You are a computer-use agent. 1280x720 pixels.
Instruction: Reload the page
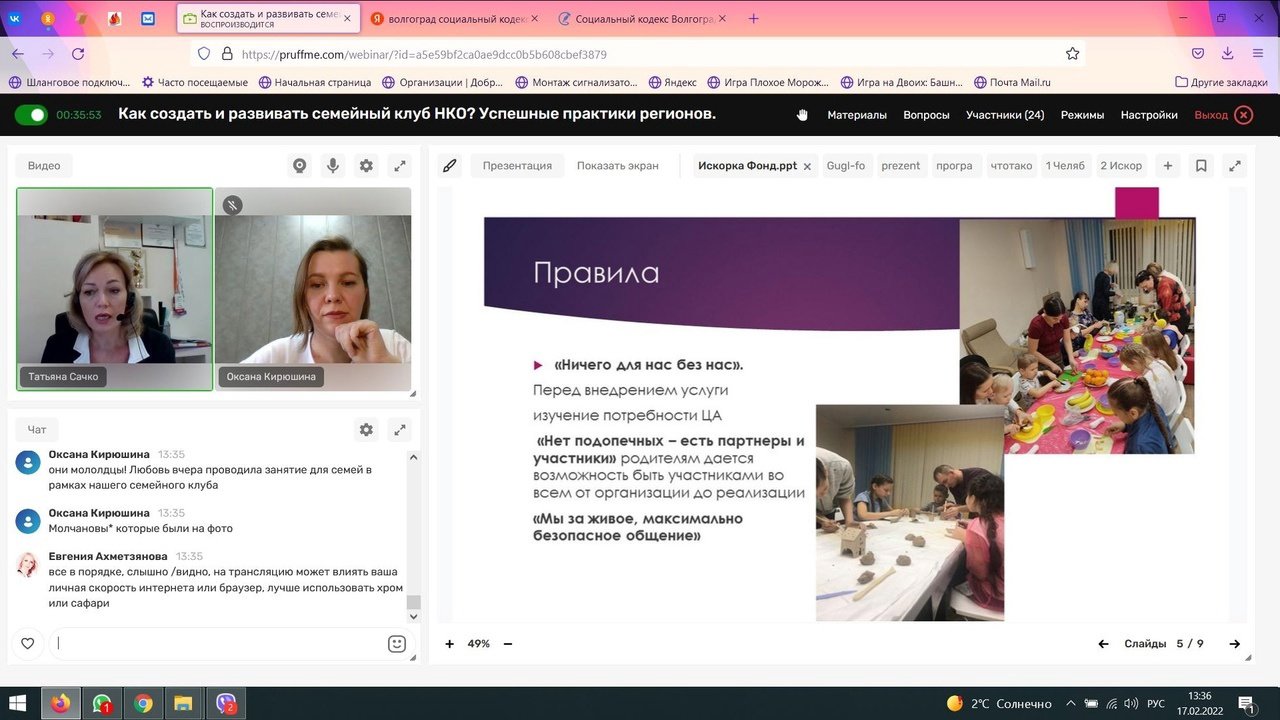tap(78, 54)
